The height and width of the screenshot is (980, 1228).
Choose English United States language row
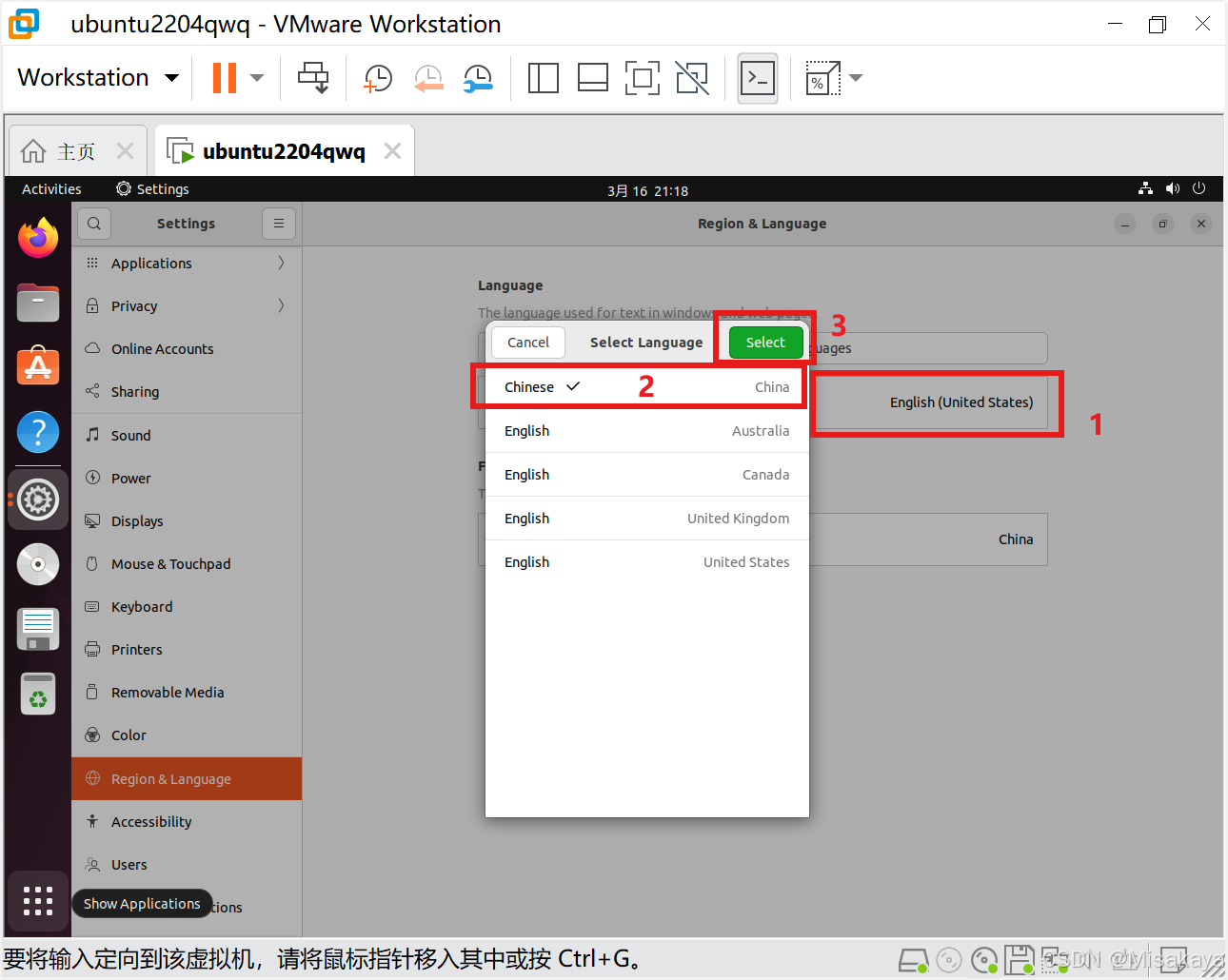point(647,562)
